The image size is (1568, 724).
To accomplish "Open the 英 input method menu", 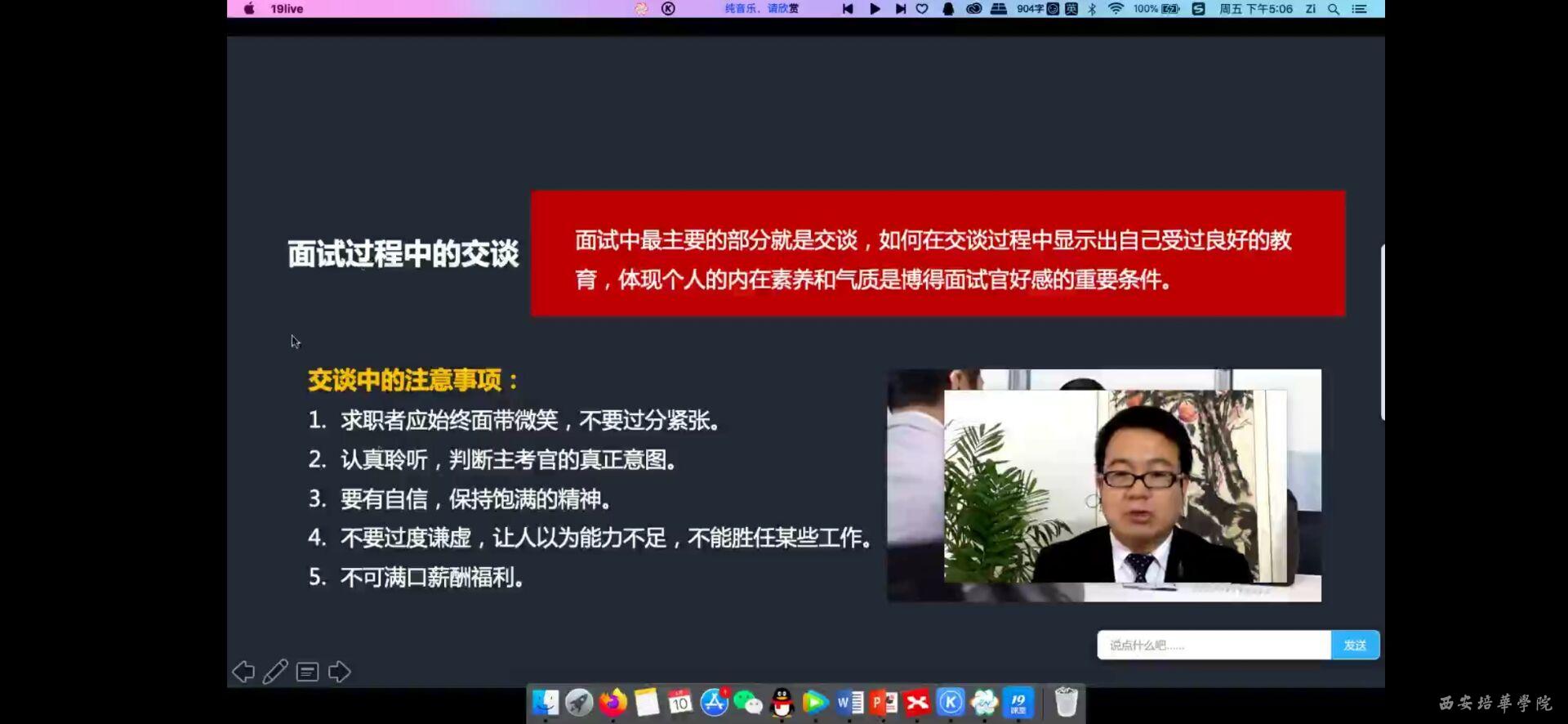I will pyautogui.click(x=1071, y=9).
